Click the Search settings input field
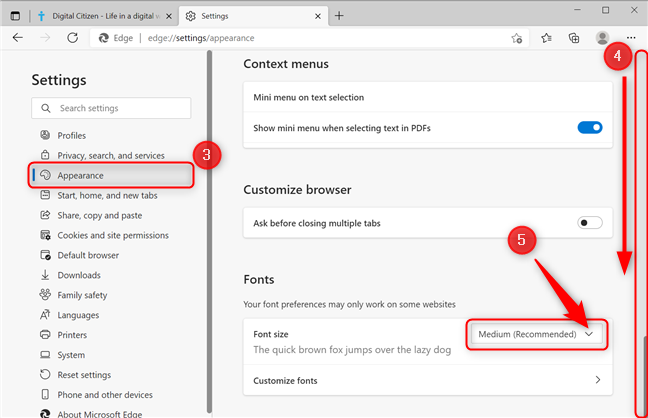This screenshot has height=418, width=648. (111, 108)
